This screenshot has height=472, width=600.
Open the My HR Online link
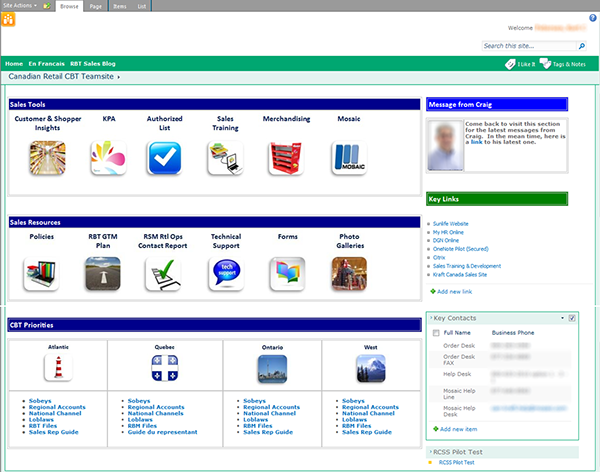(448, 232)
